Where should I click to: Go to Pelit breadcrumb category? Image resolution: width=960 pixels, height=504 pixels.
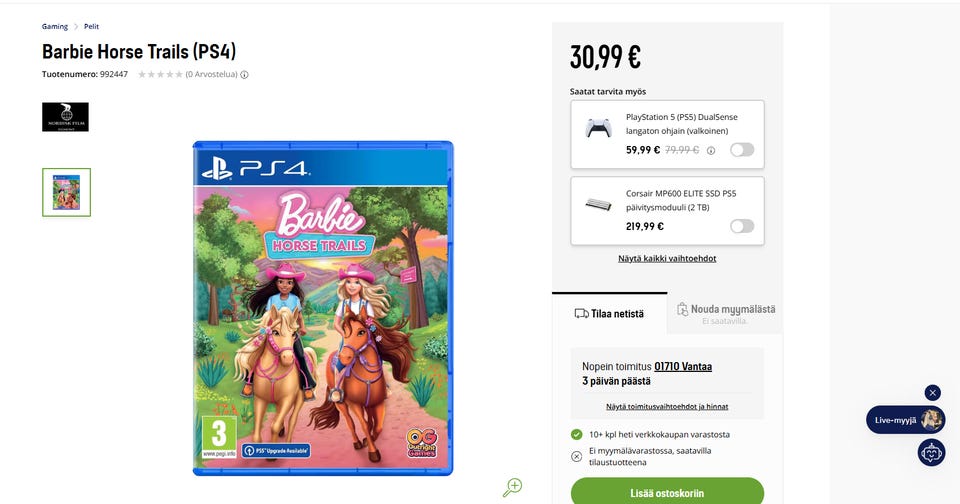[91, 26]
